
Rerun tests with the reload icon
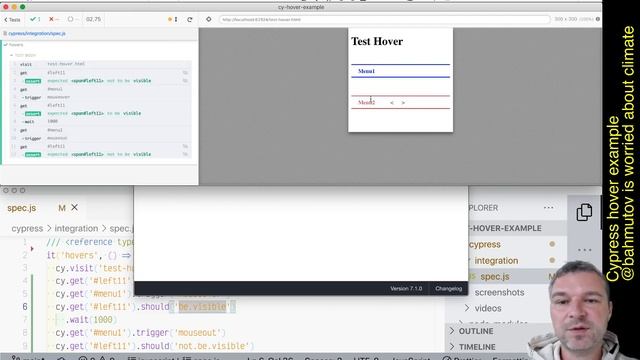pos(190,19)
